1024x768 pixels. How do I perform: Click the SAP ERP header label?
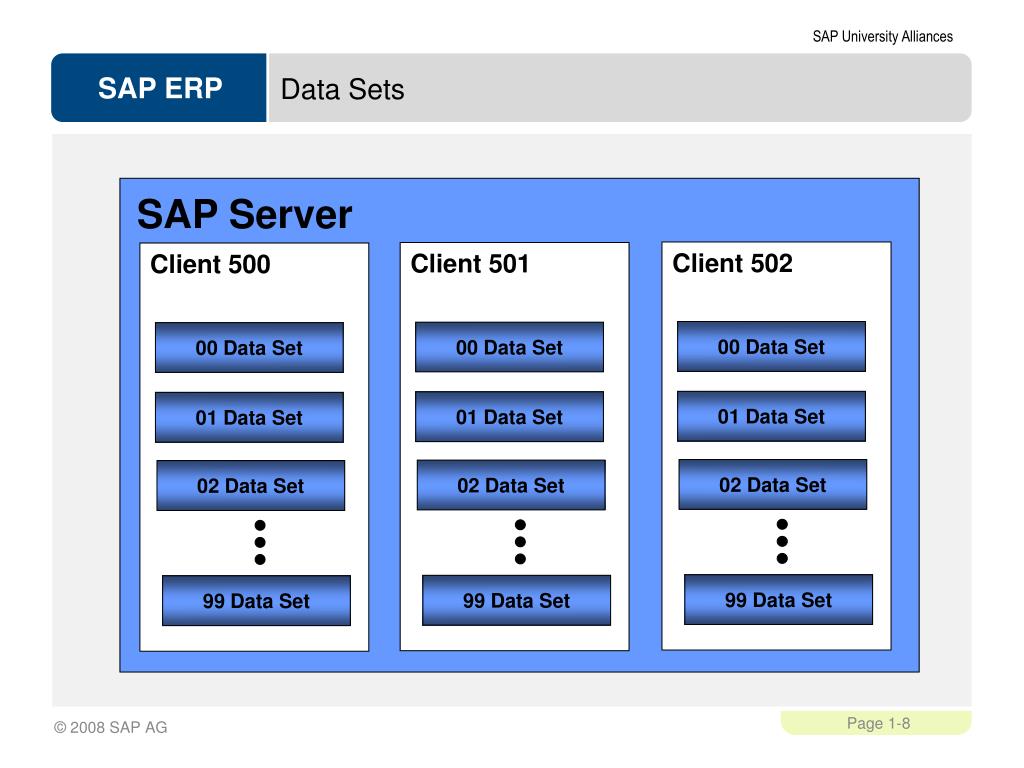click(160, 88)
